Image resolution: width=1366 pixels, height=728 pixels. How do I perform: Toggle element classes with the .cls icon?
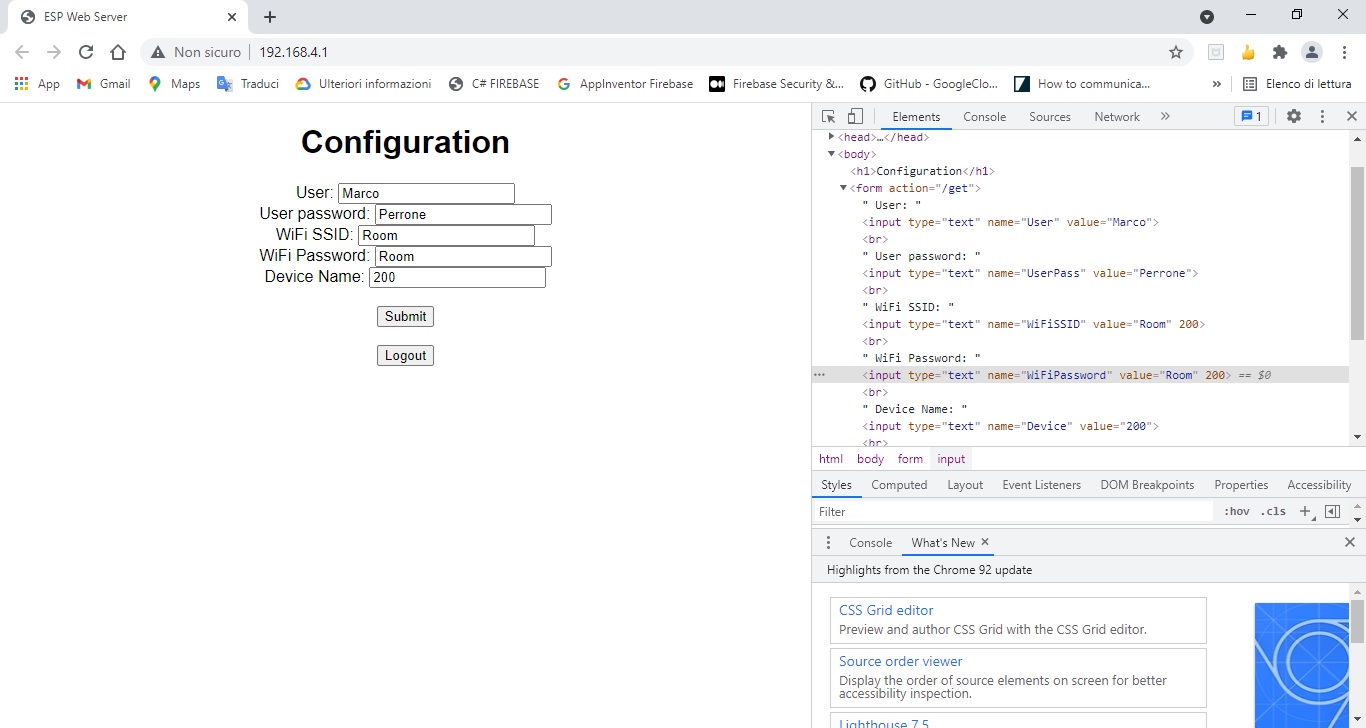pos(1274,511)
